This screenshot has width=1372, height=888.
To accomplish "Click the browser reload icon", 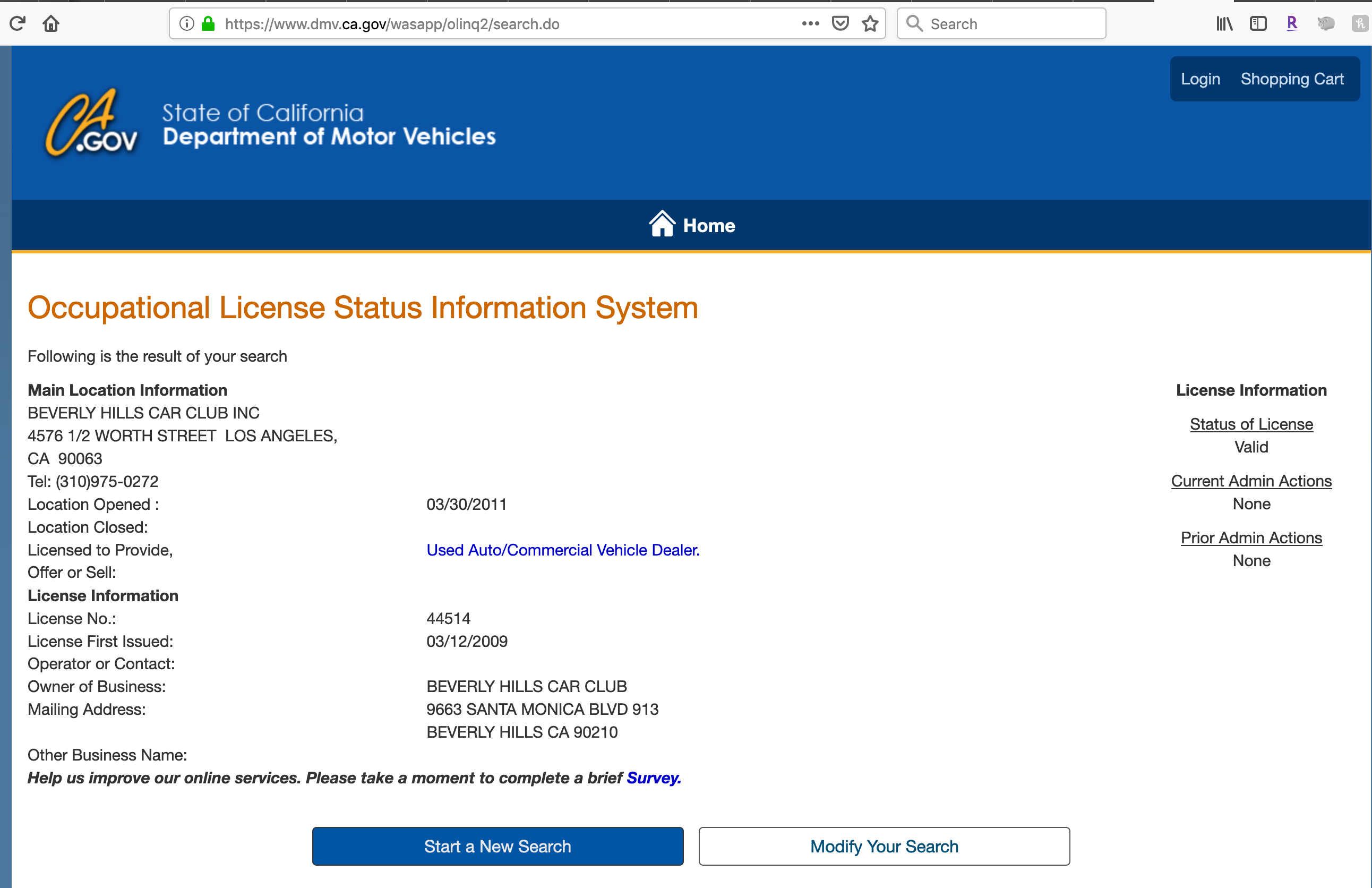I will pyautogui.click(x=18, y=24).
